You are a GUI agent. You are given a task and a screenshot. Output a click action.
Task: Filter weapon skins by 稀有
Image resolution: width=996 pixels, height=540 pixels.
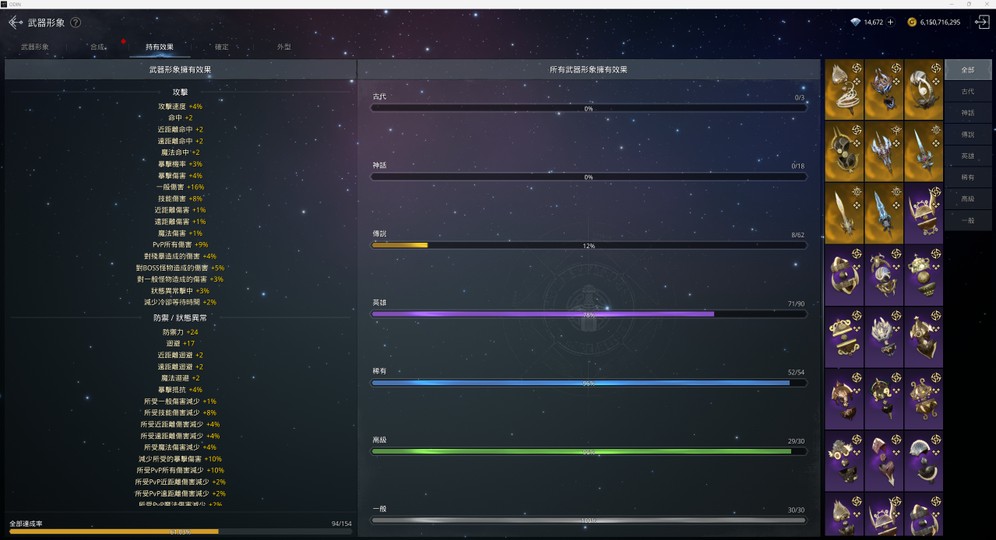(967, 177)
